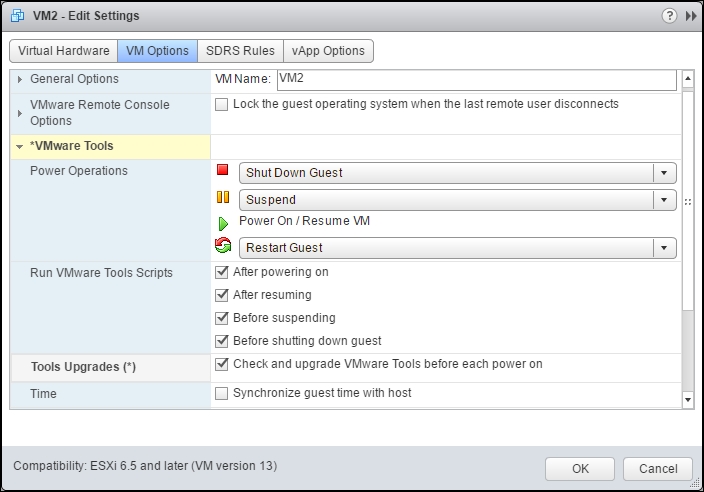Click the Cancel button
This screenshot has height=492, width=704.
[x=658, y=469]
